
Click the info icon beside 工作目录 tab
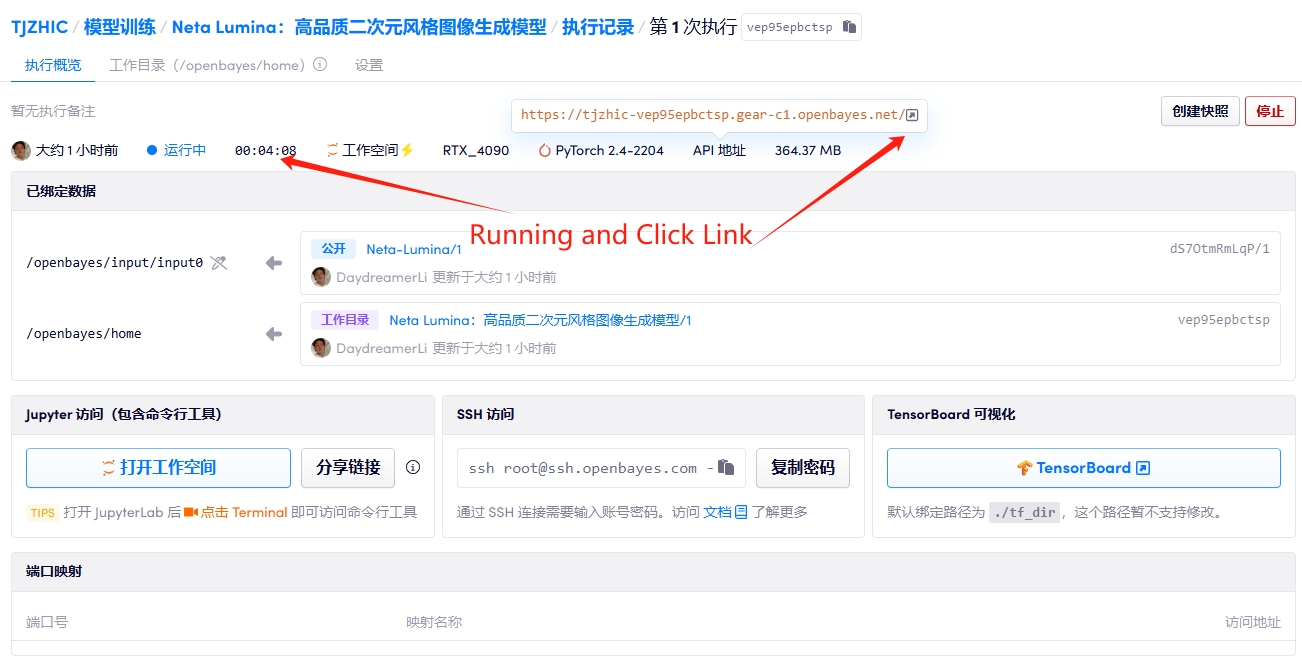coord(320,65)
